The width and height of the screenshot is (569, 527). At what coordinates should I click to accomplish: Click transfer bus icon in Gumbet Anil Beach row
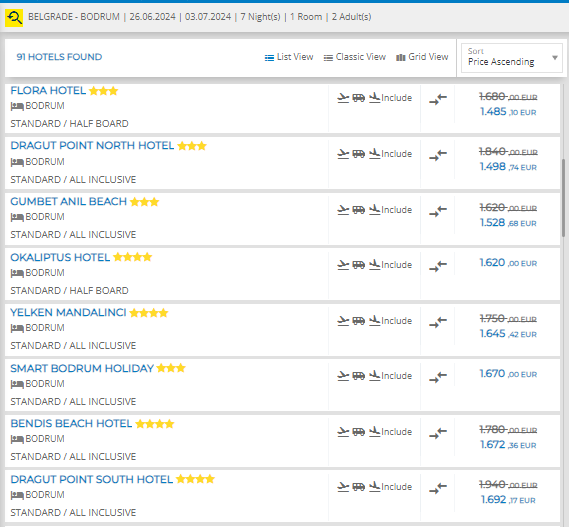[359, 210]
